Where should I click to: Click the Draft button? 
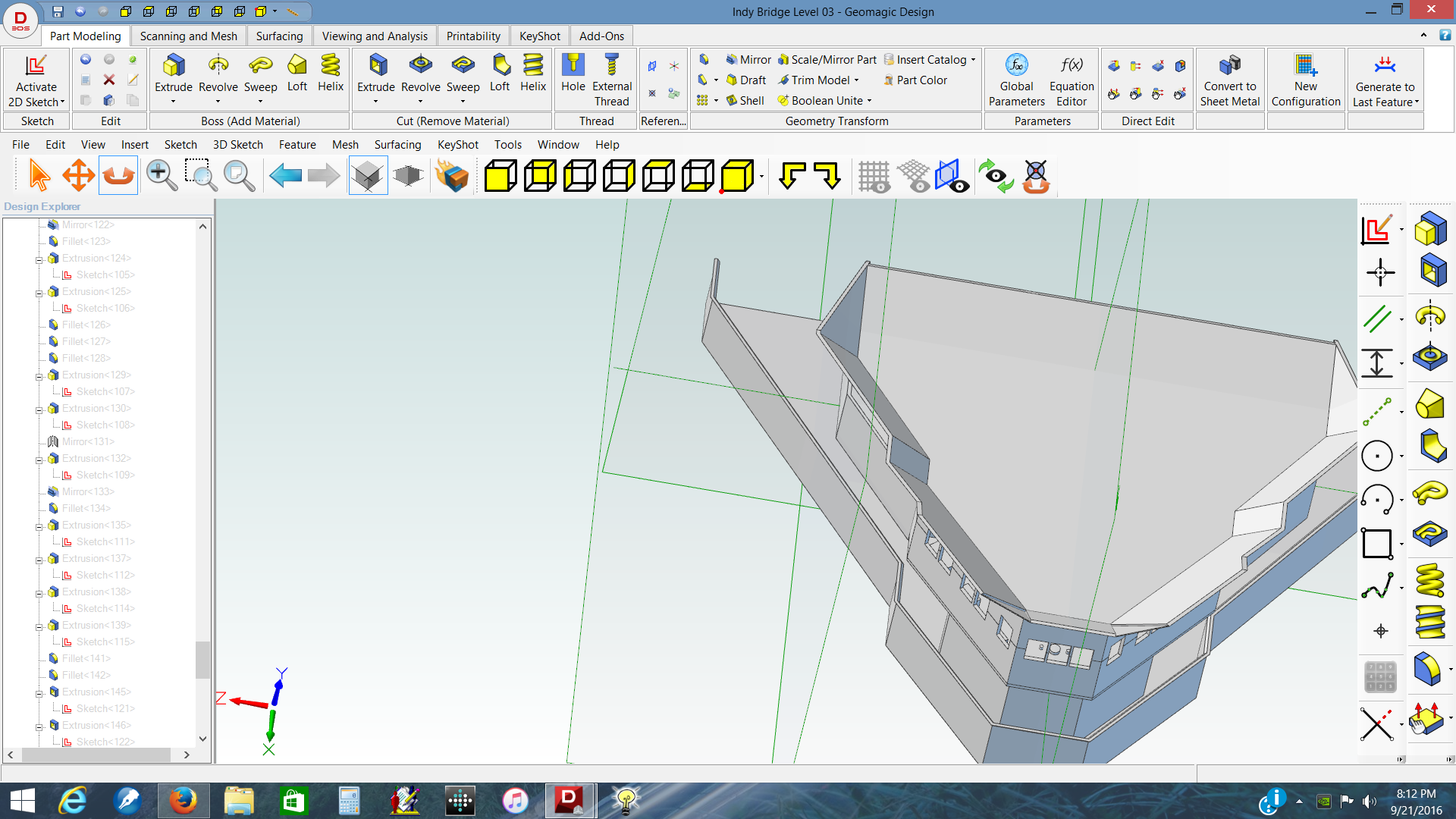(x=746, y=80)
